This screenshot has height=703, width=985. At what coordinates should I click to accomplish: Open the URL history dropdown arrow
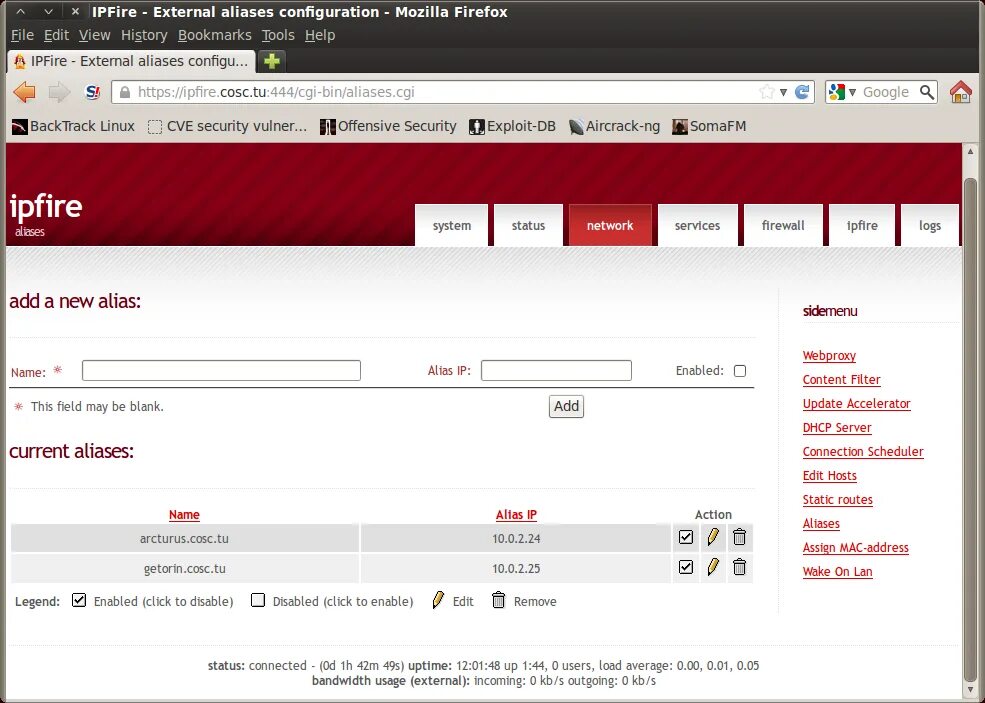click(783, 92)
